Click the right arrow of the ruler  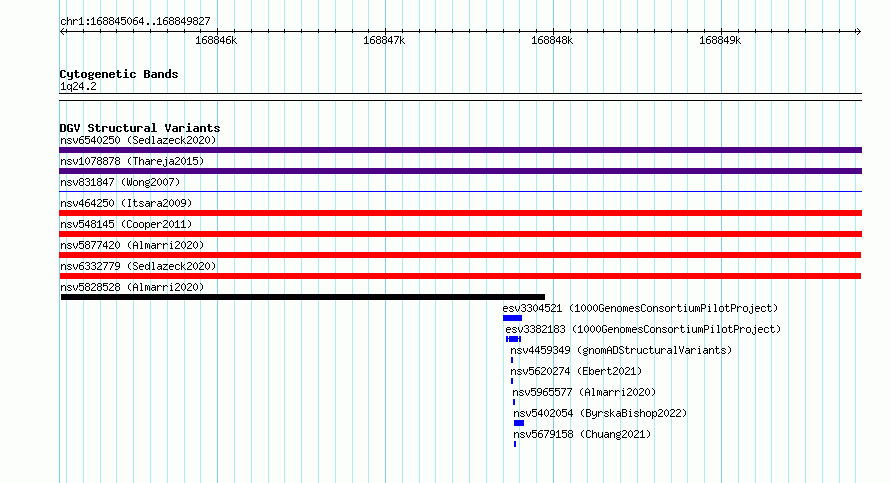858,31
